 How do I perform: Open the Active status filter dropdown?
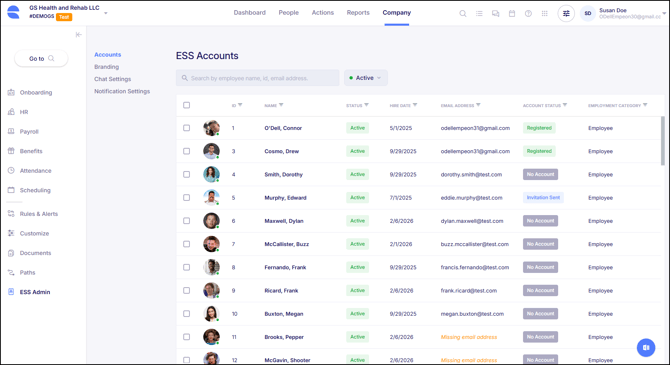pyautogui.click(x=366, y=78)
